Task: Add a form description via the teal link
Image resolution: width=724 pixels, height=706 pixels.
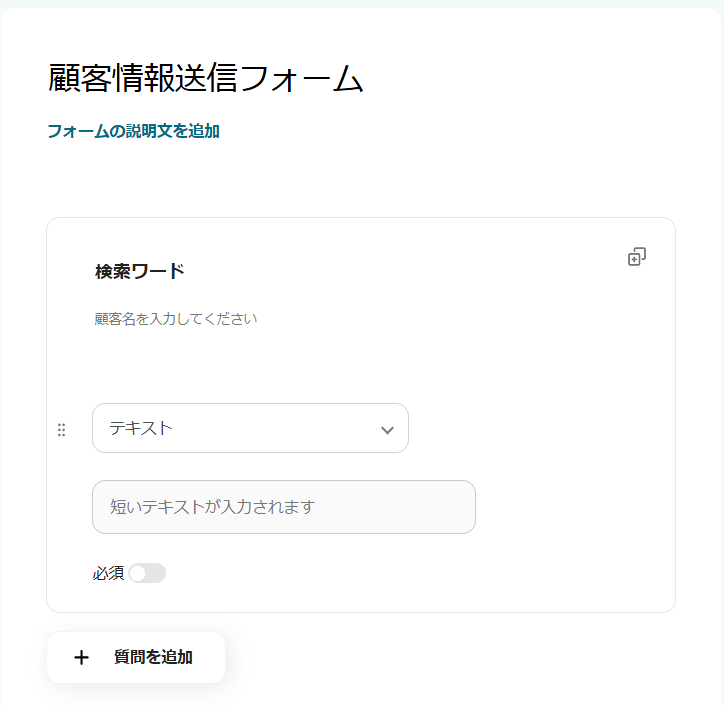Action: tap(133, 131)
